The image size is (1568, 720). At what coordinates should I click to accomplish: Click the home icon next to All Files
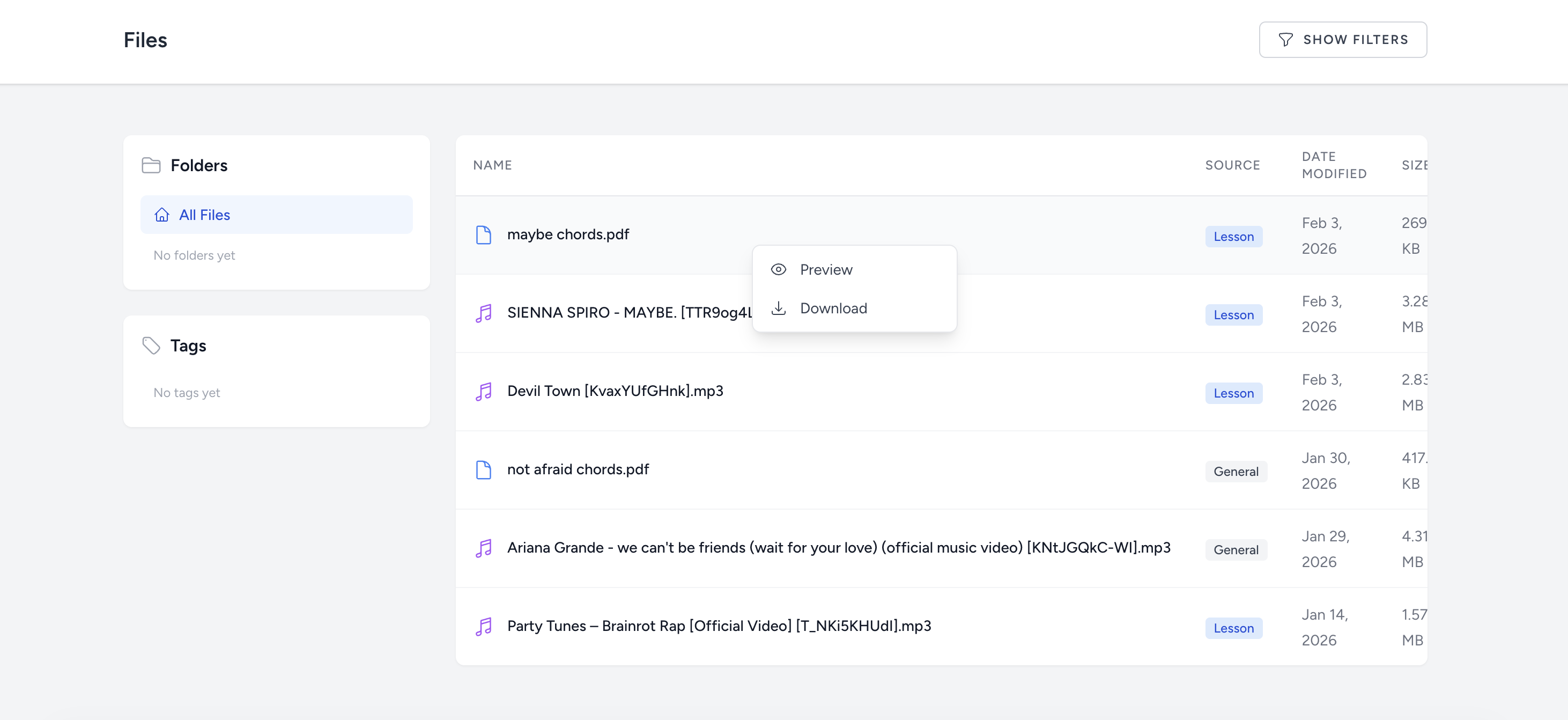[161, 215]
